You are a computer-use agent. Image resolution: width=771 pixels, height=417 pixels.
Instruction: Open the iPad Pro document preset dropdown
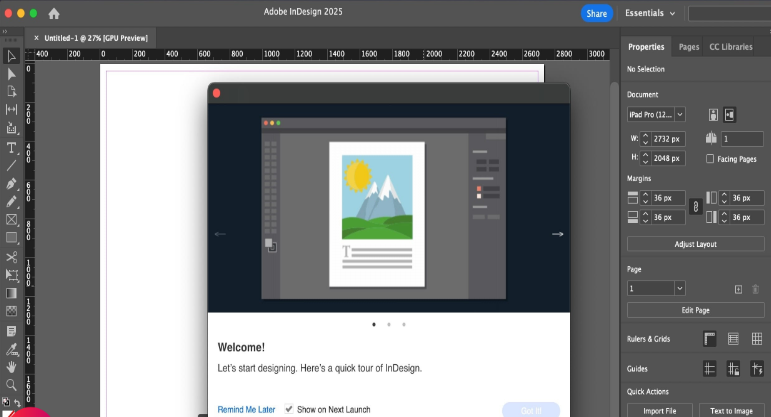click(656, 115)
